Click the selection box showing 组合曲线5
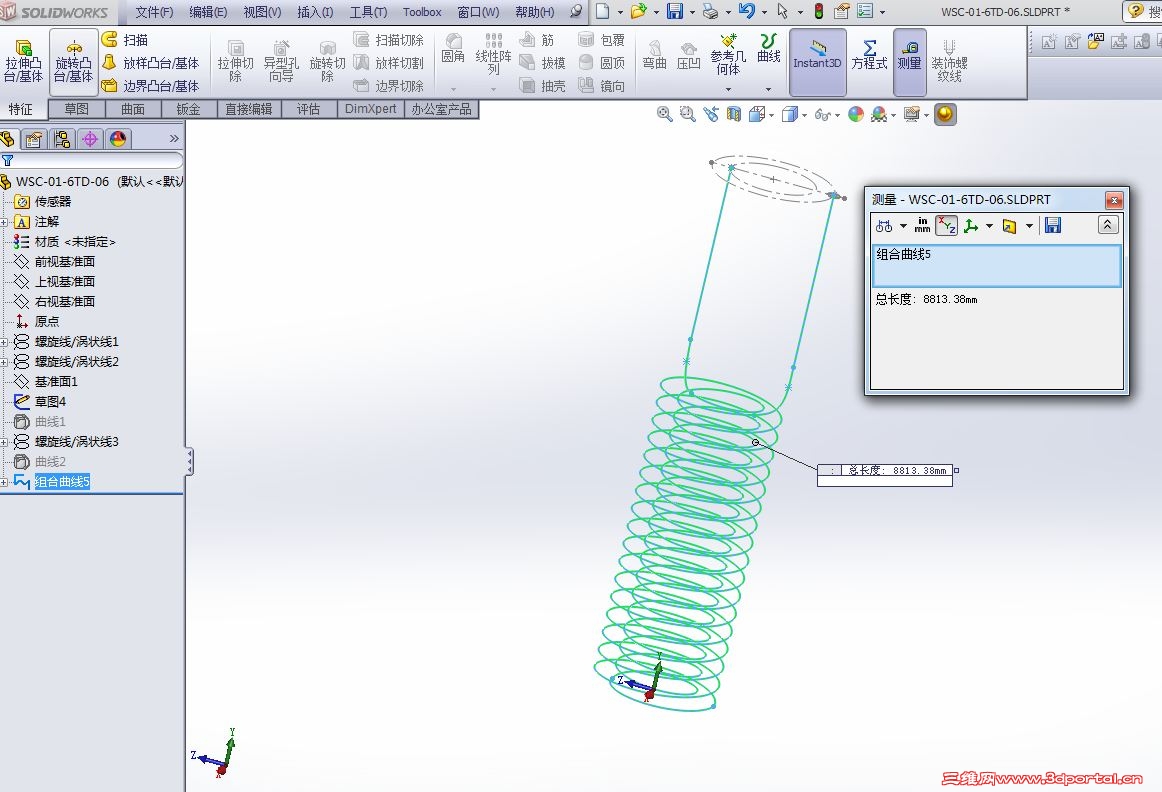This screenshot has height=792, width=1162. pyautogui.click(x=997, y=265)
